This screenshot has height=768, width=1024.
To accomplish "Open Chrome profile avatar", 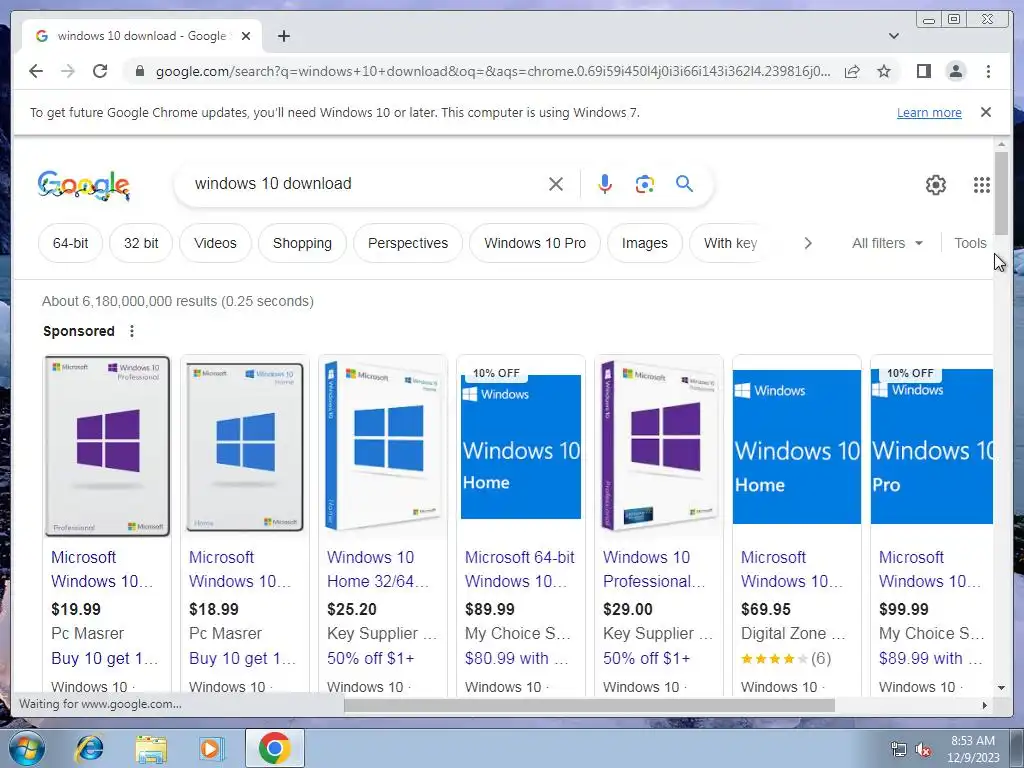I will (955, 71).
